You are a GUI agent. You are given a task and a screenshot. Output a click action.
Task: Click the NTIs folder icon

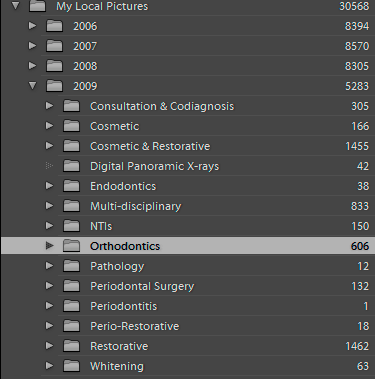71,226
